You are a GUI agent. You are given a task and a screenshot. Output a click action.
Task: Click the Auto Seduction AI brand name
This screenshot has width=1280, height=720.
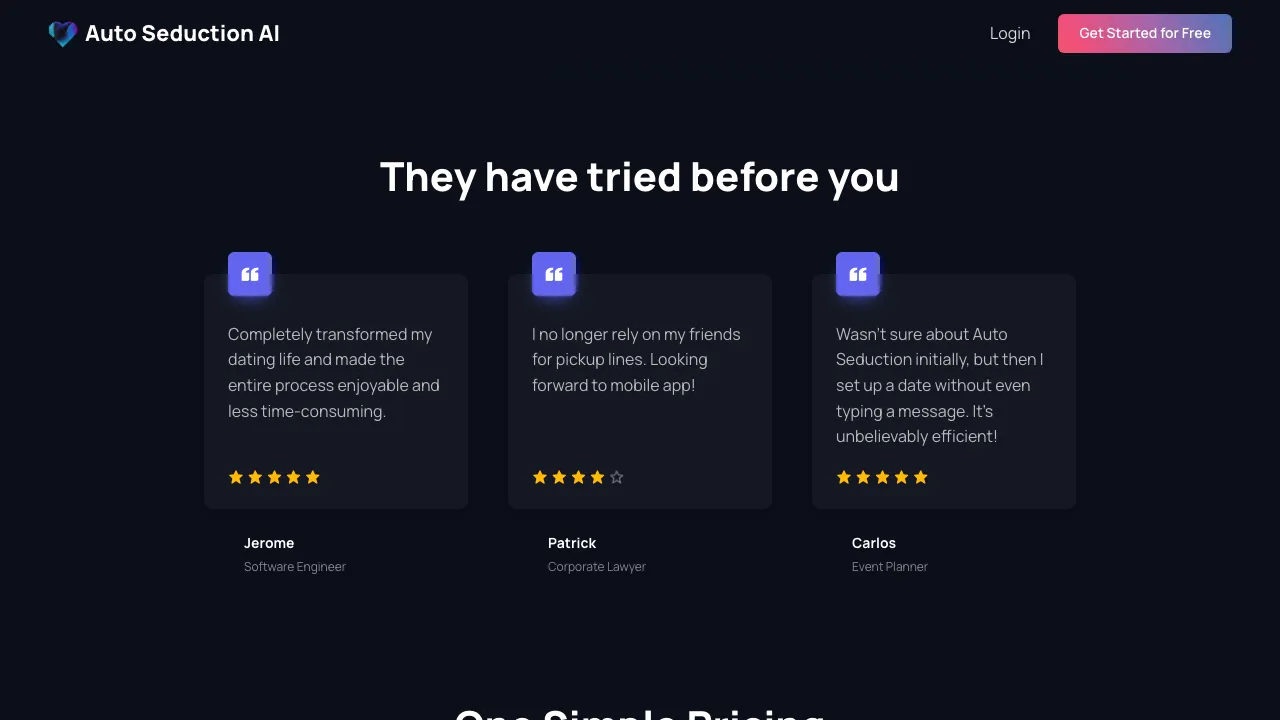coord(182,34)
